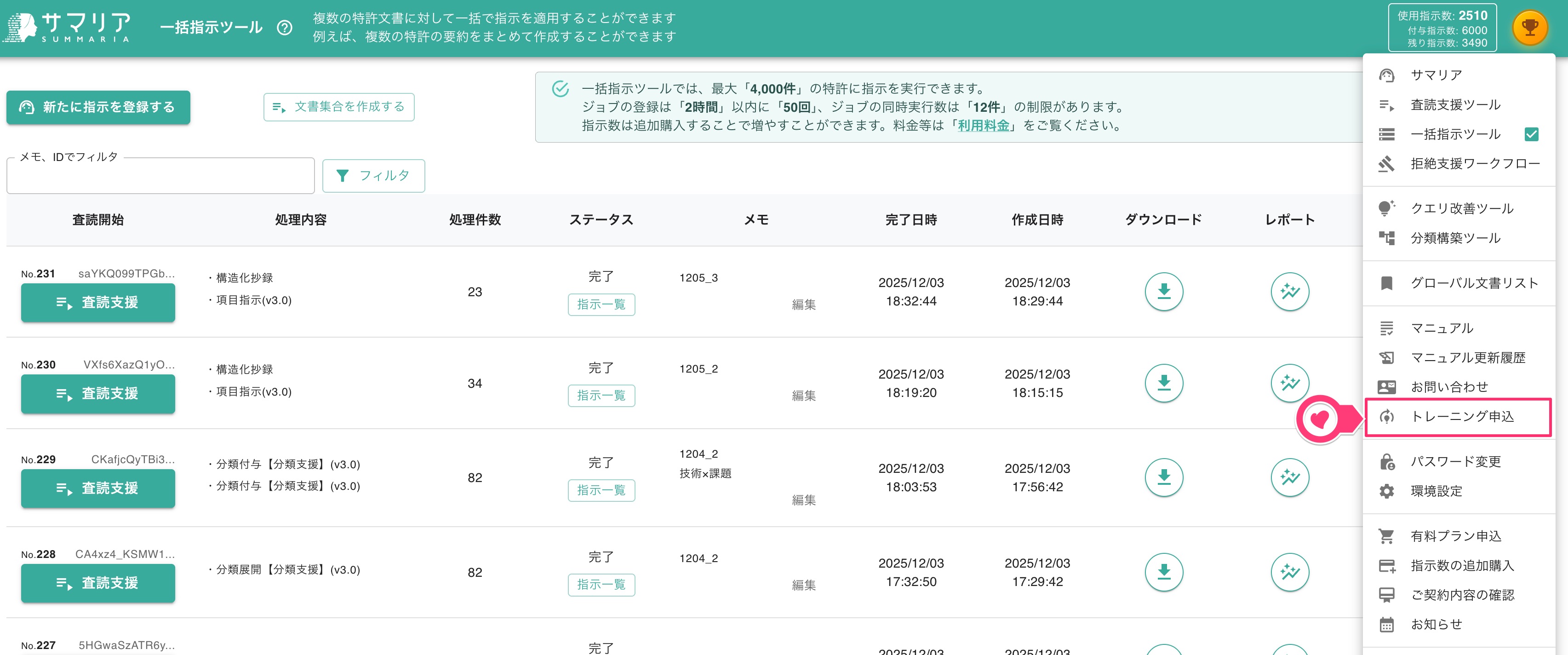Open 指示一覧 for job No.229
The height and width of the screenshot is (655, 1568).
point(601,490)
